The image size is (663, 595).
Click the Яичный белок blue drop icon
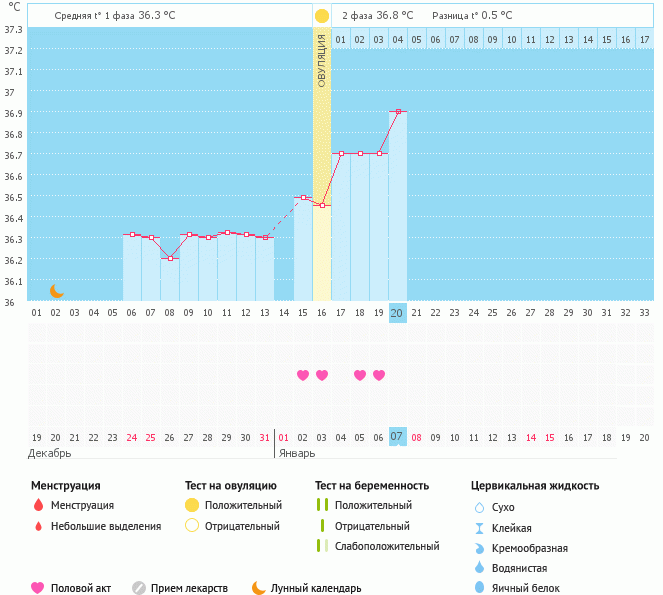[479, 588]
